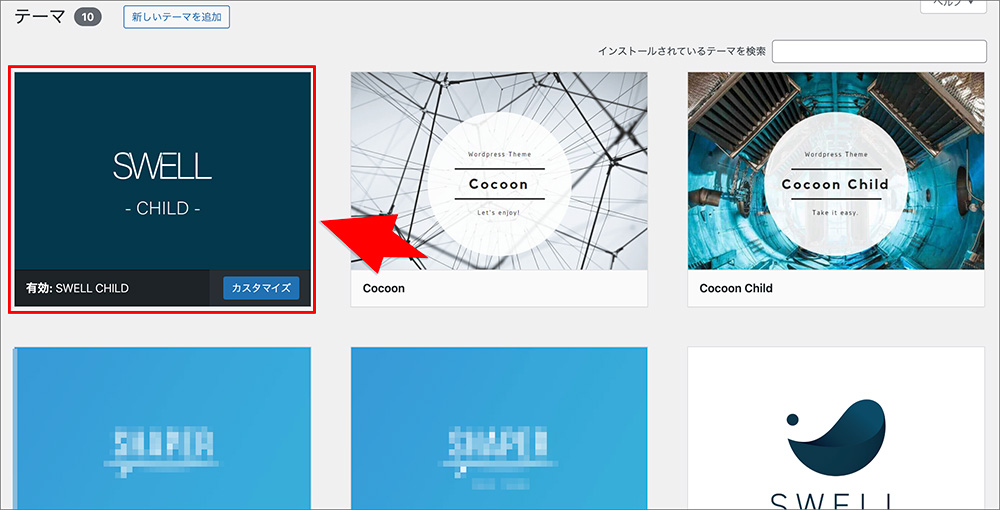
Task: Click the 新しいテーマを追加 button
Action: (x=177, y=17)
